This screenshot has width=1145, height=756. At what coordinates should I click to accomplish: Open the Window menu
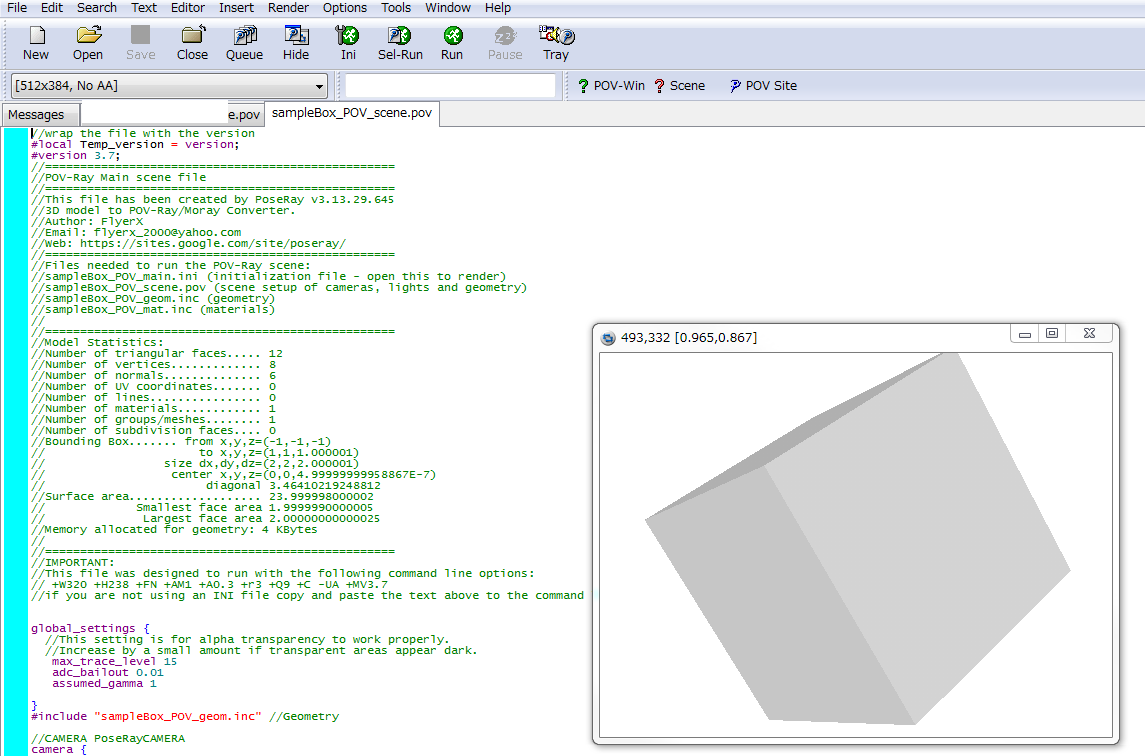click(448, 7)
